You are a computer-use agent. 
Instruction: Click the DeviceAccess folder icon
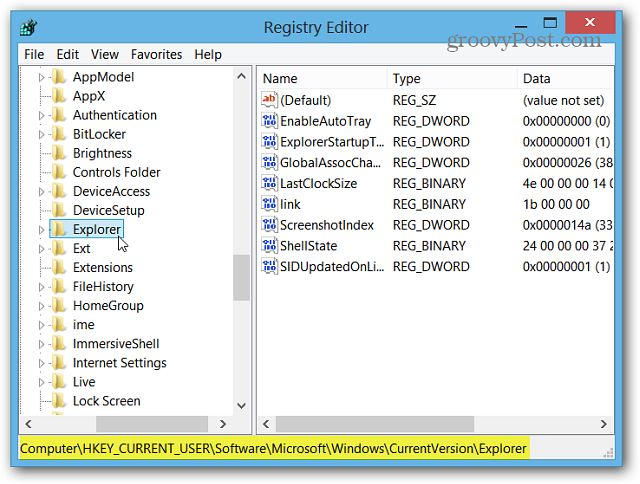(x=60, y=191)
